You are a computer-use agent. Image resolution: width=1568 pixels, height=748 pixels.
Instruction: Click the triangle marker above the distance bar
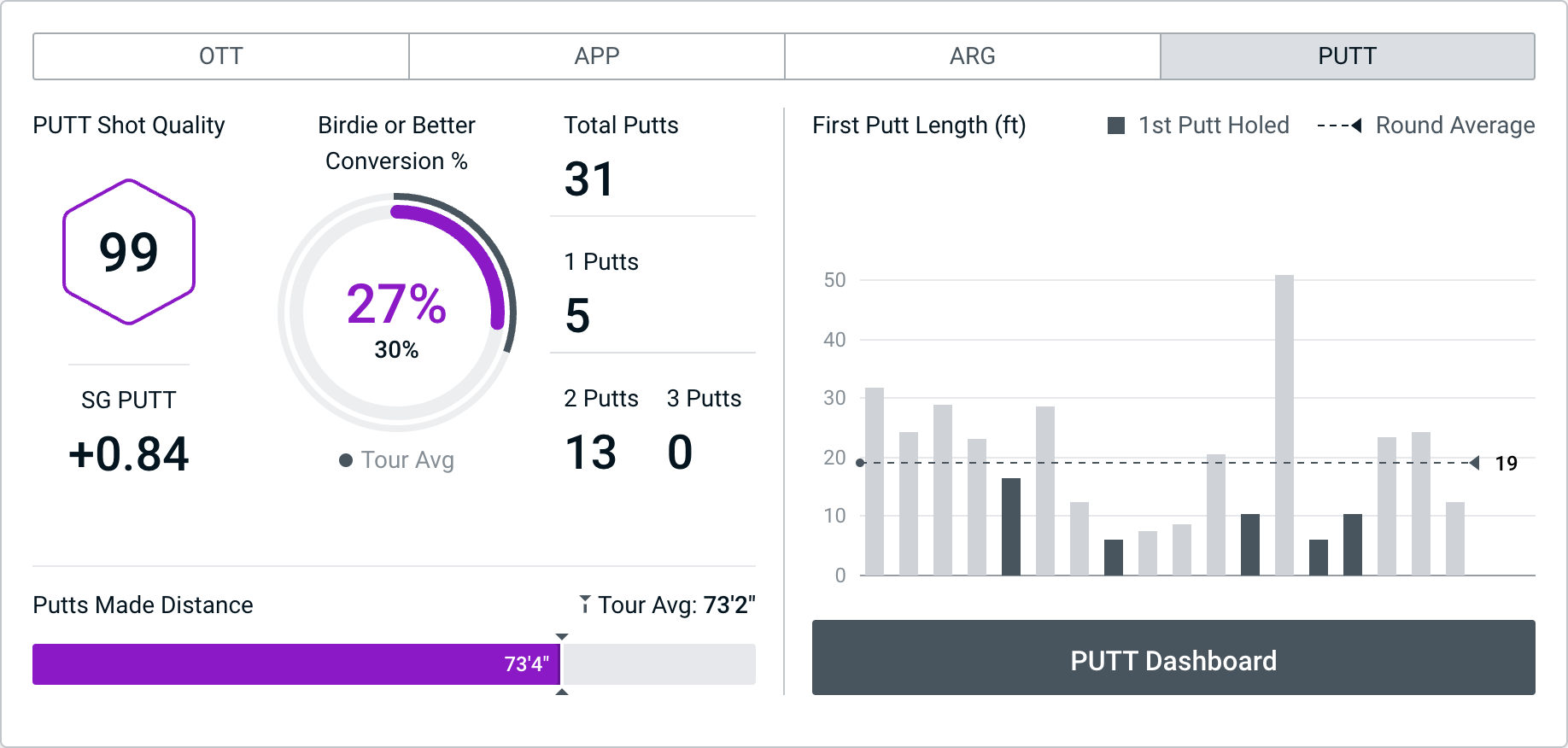coord(562,637)
